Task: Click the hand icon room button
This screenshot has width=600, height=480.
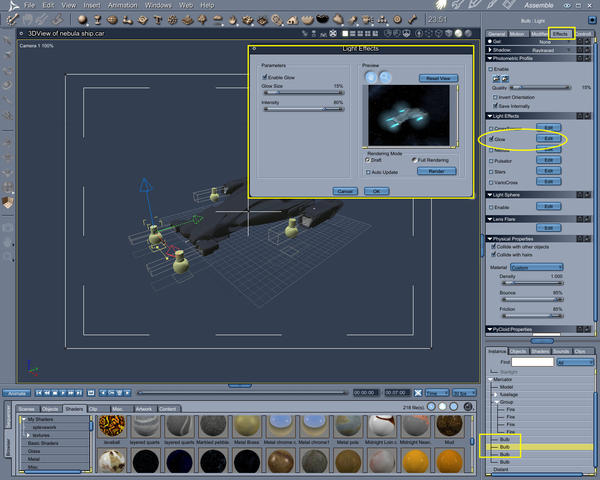Action: [442, 5]
